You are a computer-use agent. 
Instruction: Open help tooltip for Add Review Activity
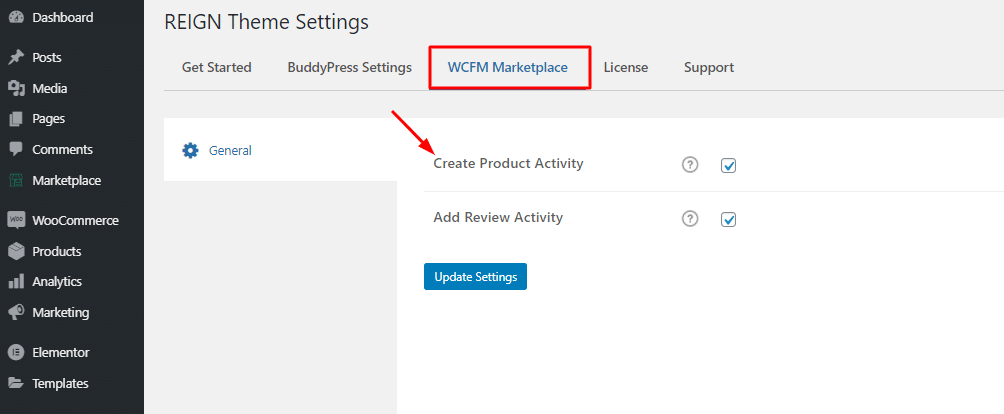(690, 219)
